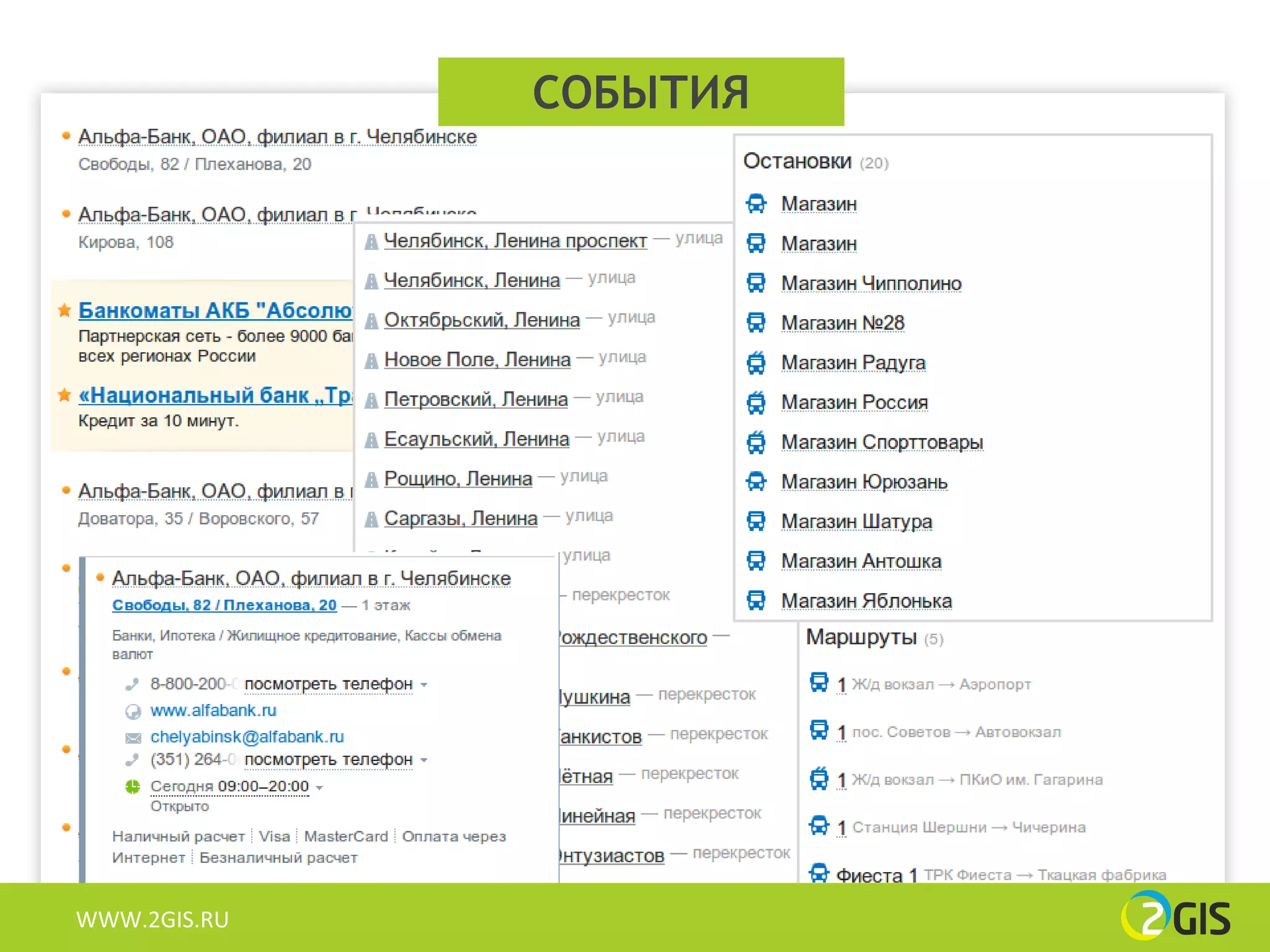Viewport: 1270px width, 952px height.
Task: Click bus icon beside Магазин Антошка
Action: point(756,560)
